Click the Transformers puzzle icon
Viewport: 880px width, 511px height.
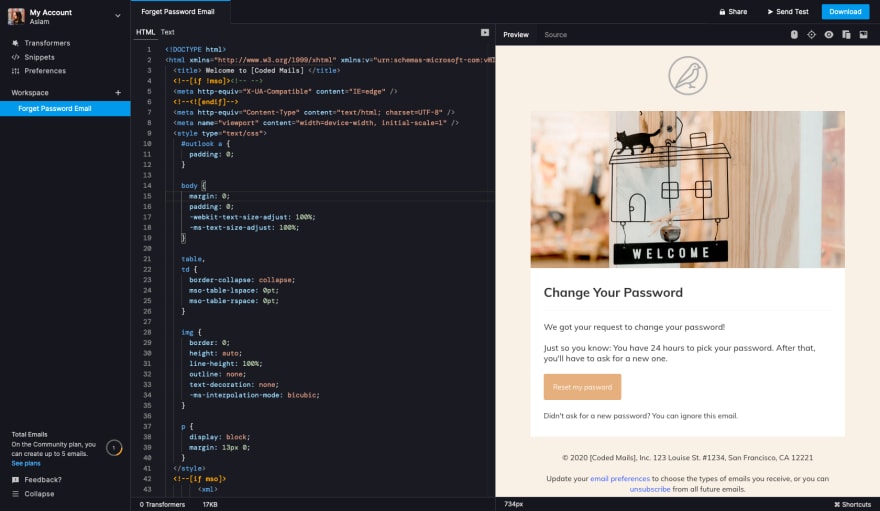[x=15, y=43]
